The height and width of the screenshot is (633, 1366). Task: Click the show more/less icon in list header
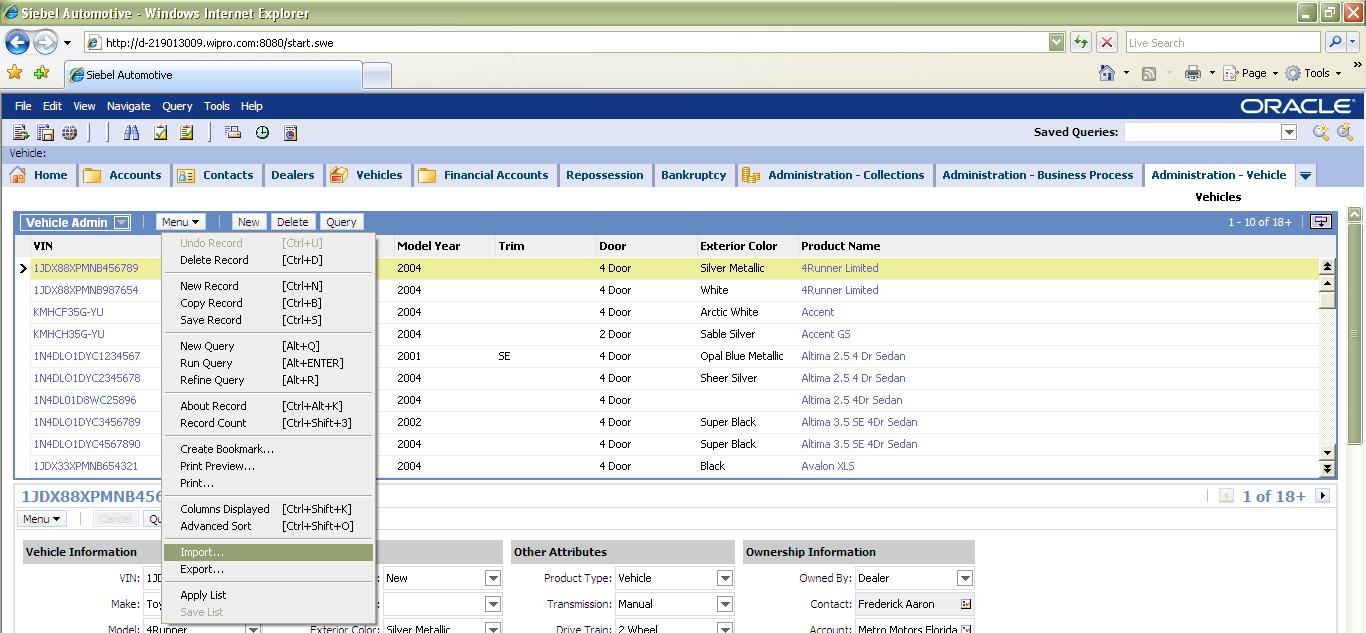(x=1321, y=222)
